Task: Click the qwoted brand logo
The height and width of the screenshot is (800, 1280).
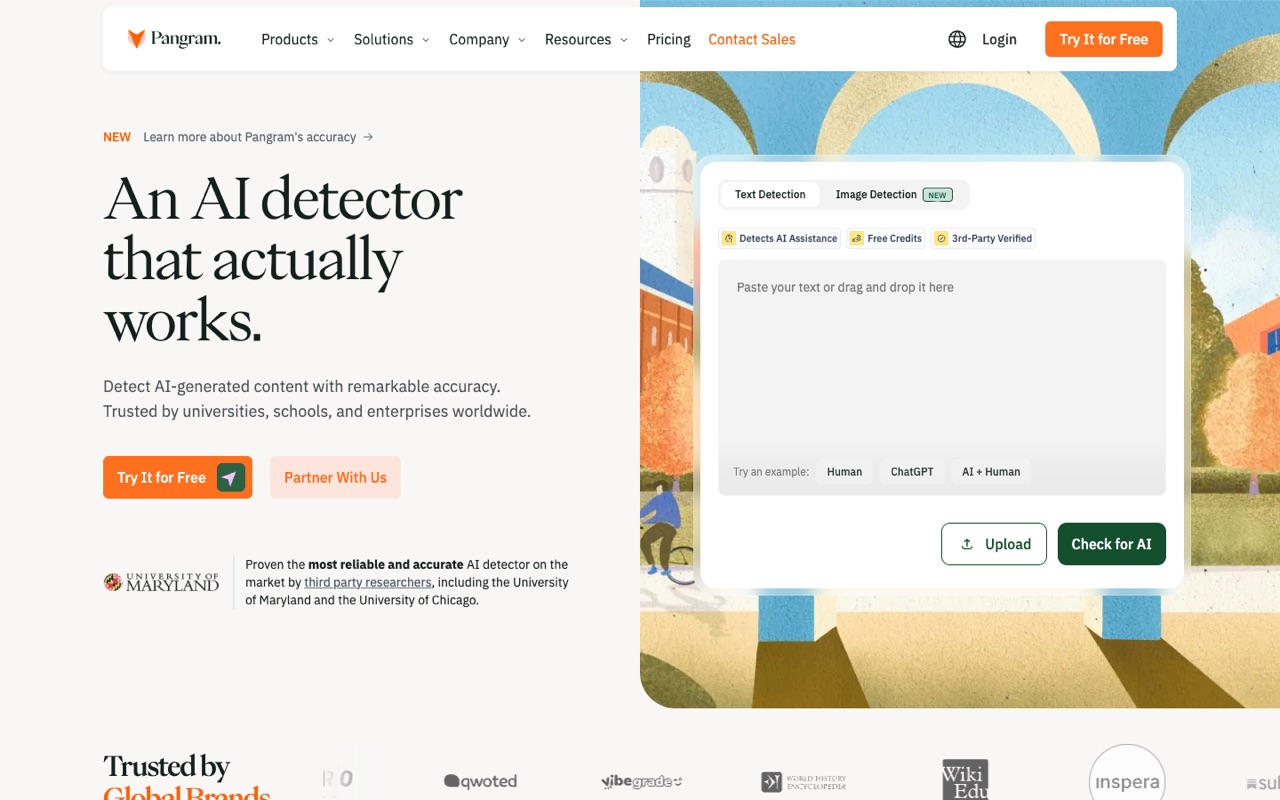Action: click(480, 781)
